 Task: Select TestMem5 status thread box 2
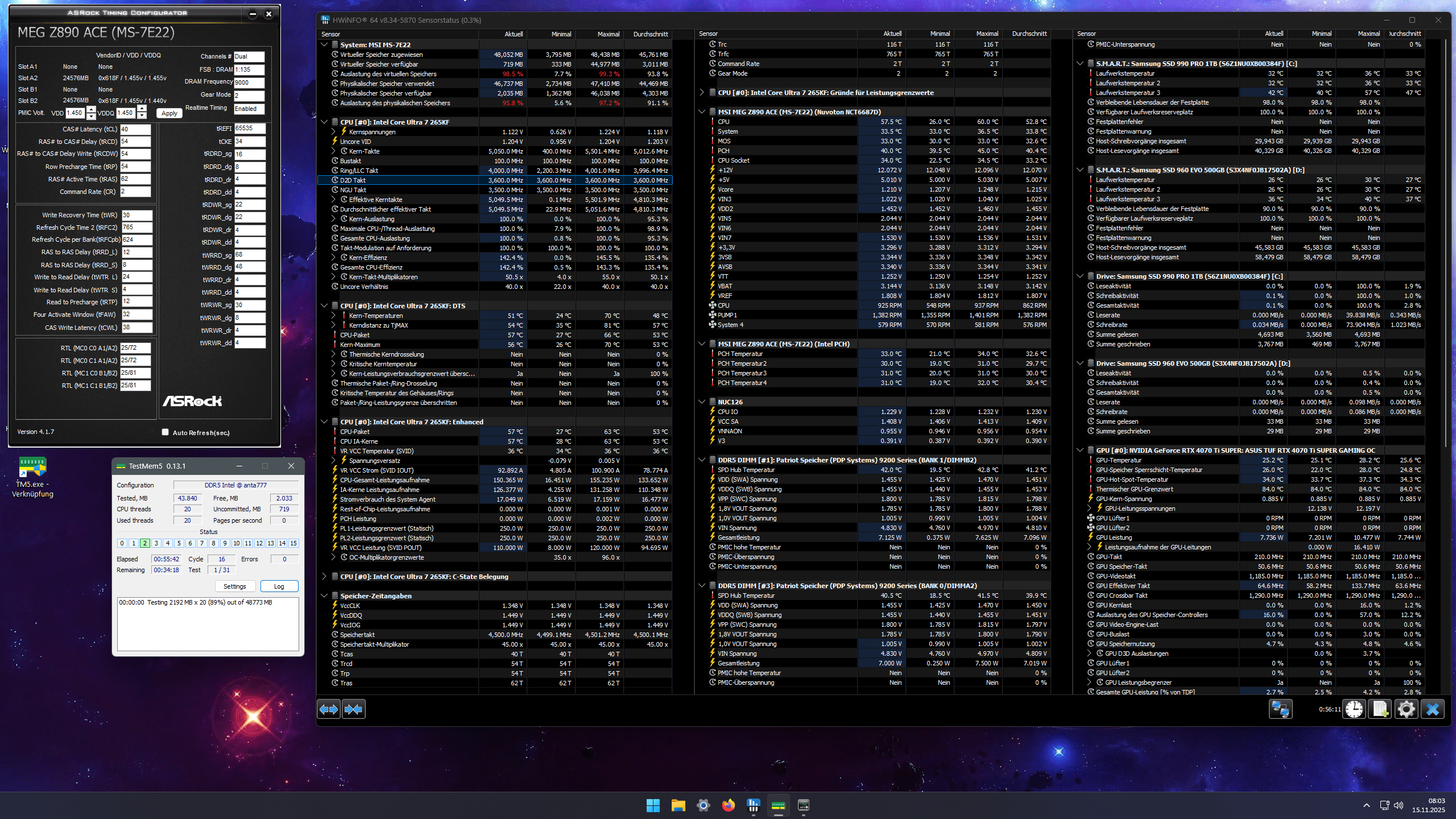tap(144, 543)
